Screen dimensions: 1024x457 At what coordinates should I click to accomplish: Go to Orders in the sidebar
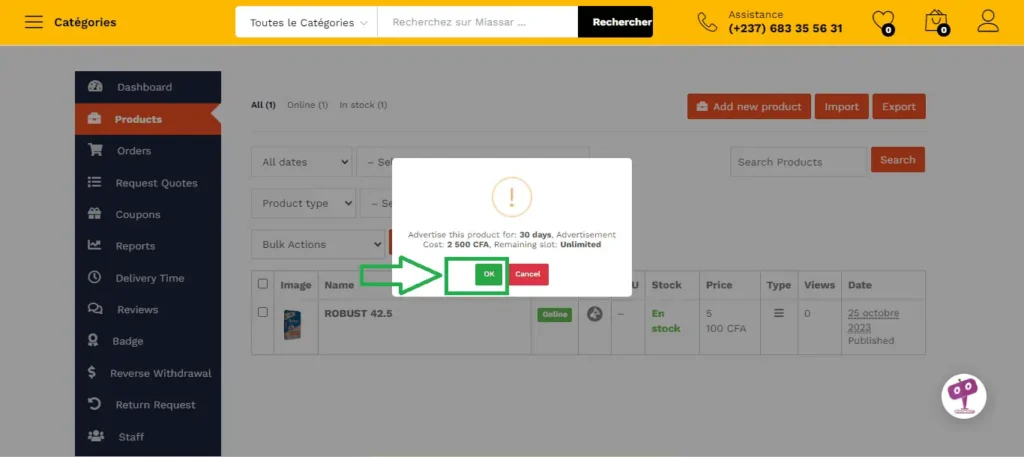(x=133, y=151)
